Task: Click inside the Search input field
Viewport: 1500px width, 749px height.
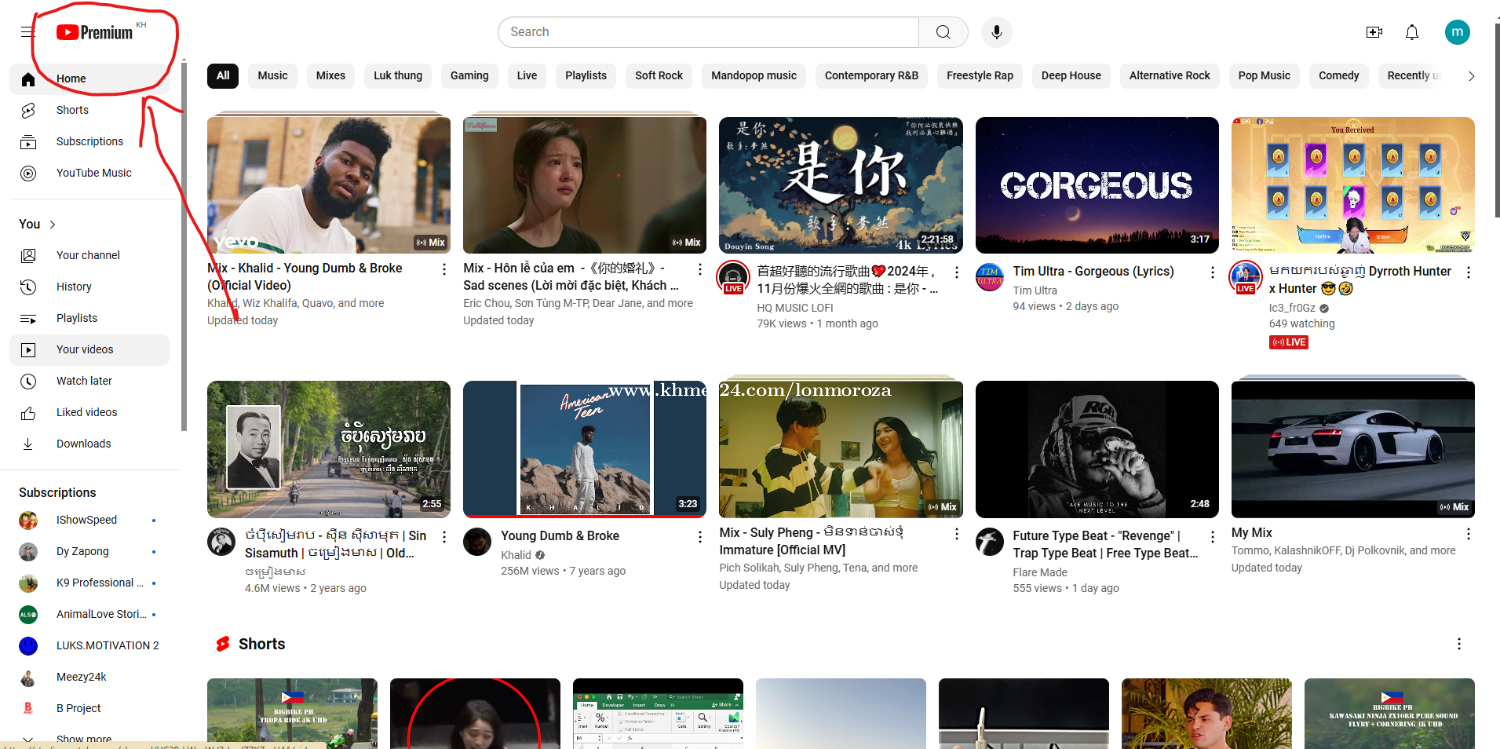Action: (708, 32)
